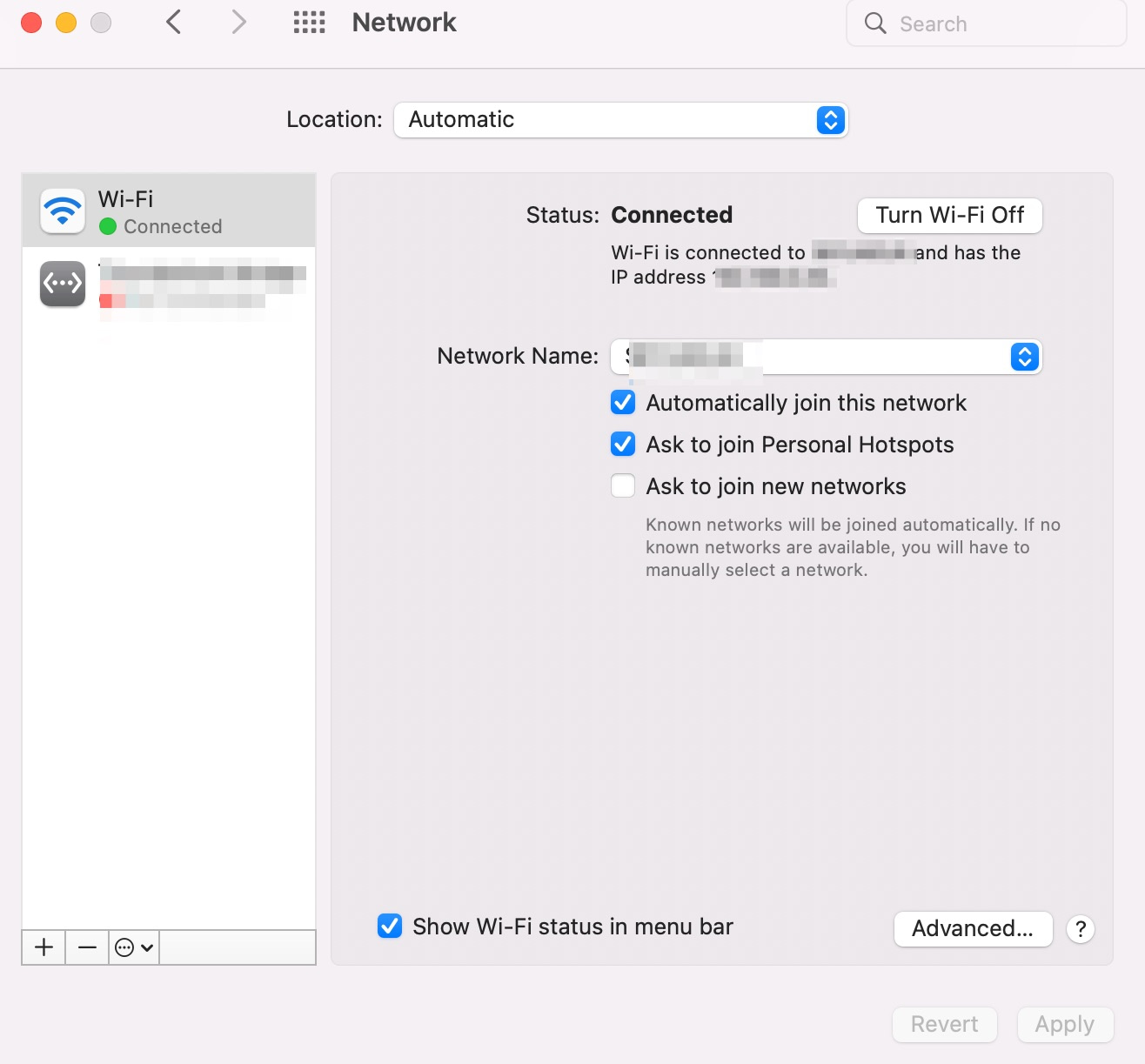Image resolution: width=1145 pixels, height=1064 pixels.
Task: Select the VPN service icon in sidebar
Action: click(63, 284)
